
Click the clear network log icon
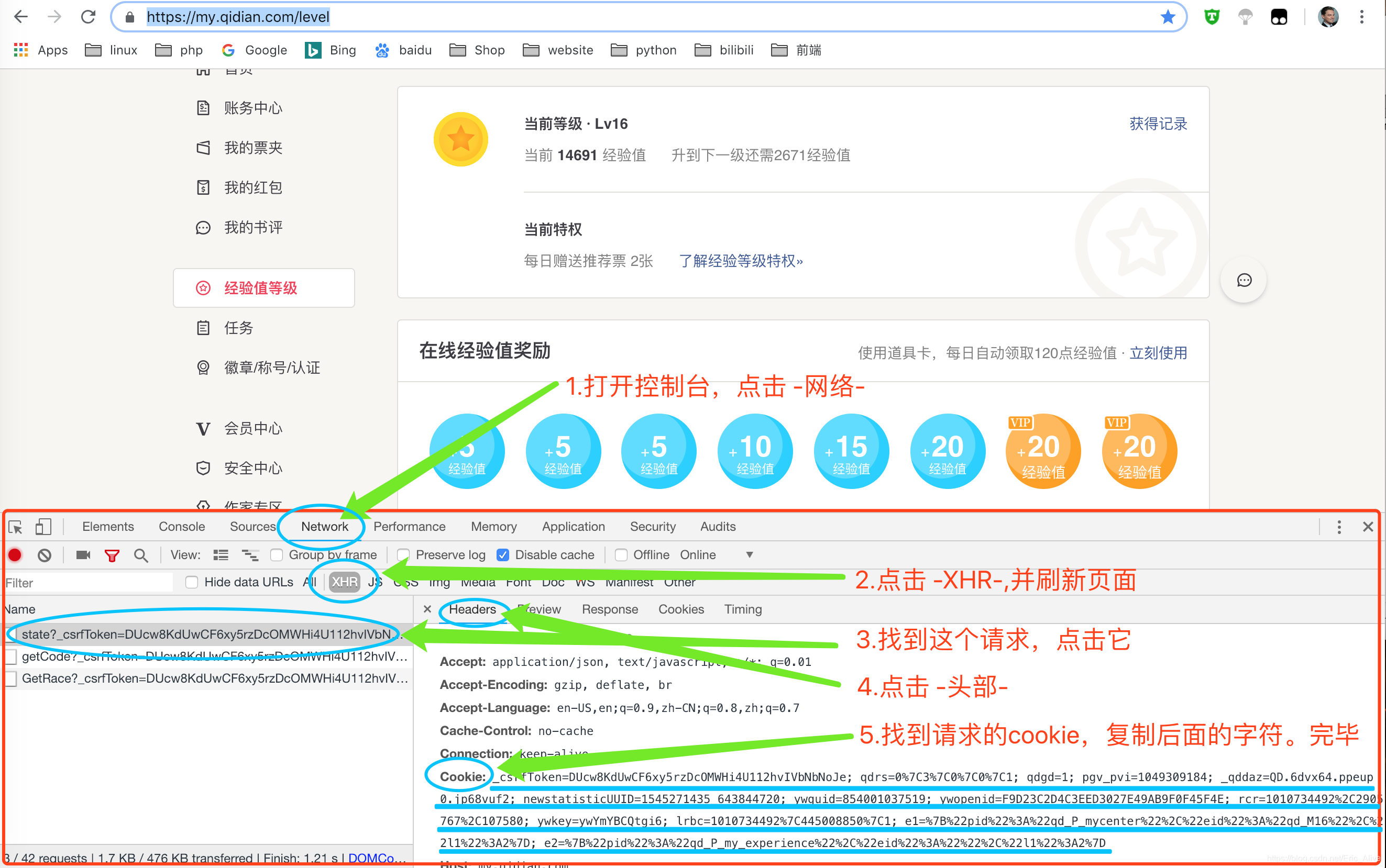click(46, 555)
